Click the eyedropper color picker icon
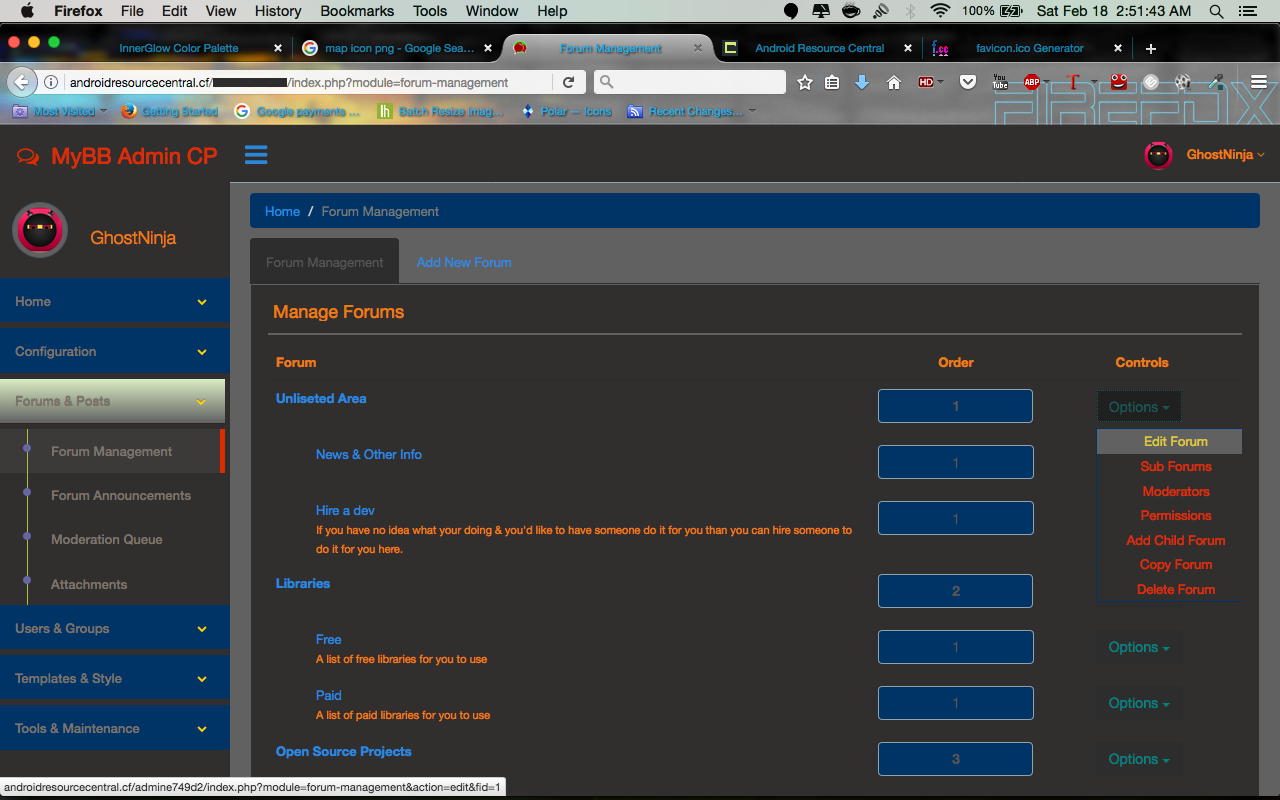This screenshot has width=1280, height=800. click(x=1216, y=83)
